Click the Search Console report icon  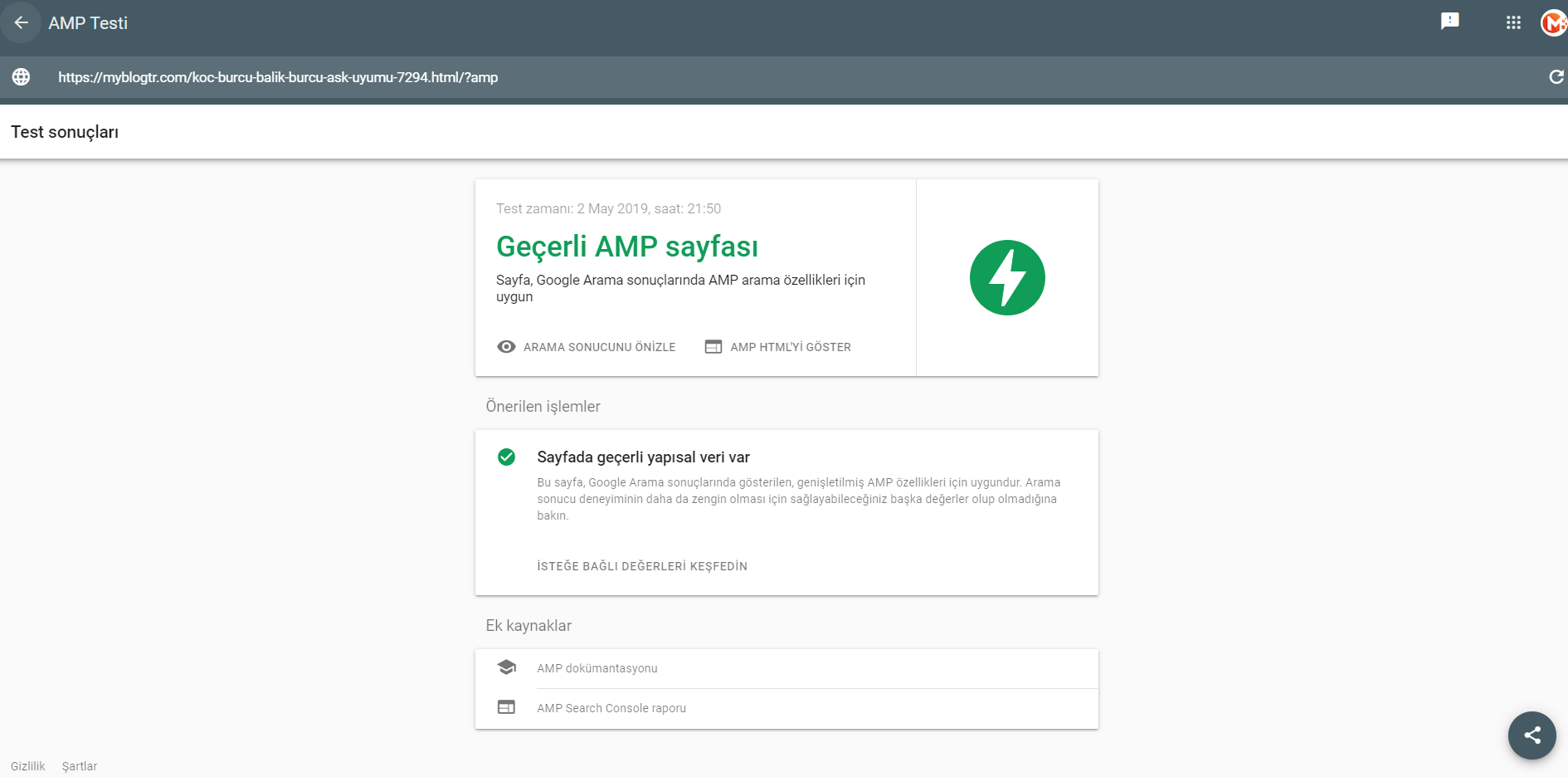(506, 707)
